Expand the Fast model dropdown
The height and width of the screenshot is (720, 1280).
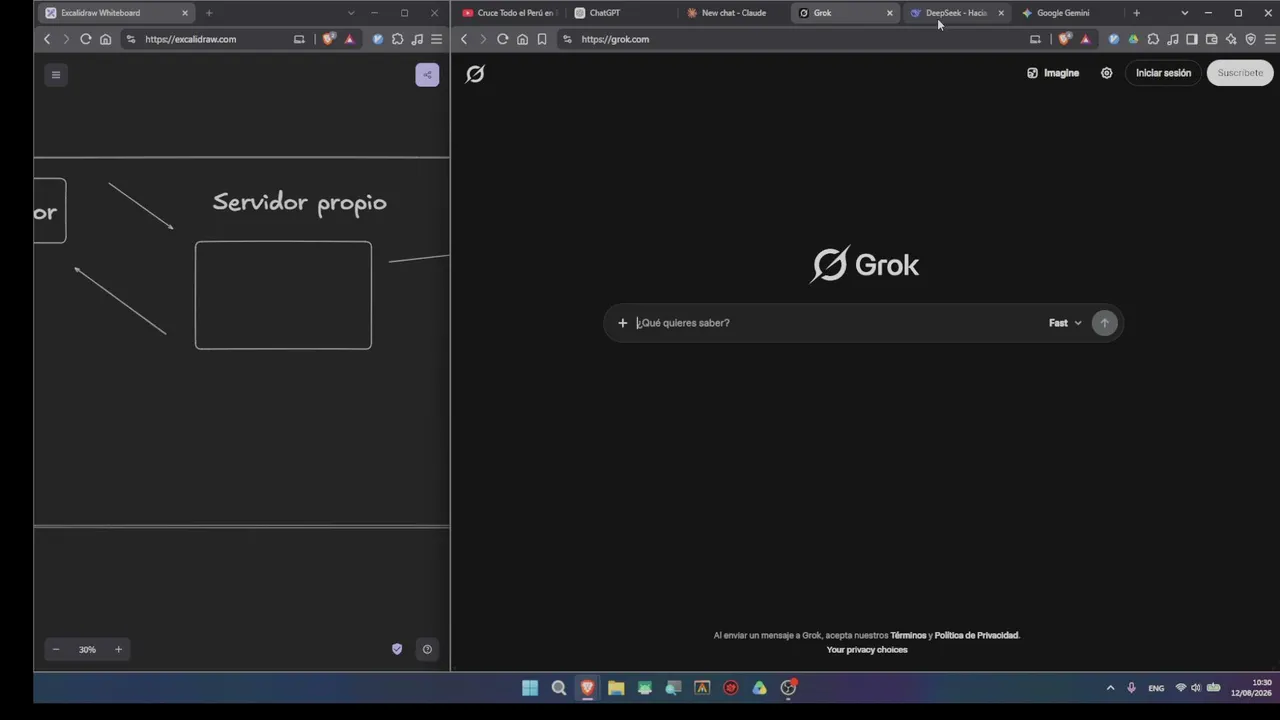[1065, 323]
